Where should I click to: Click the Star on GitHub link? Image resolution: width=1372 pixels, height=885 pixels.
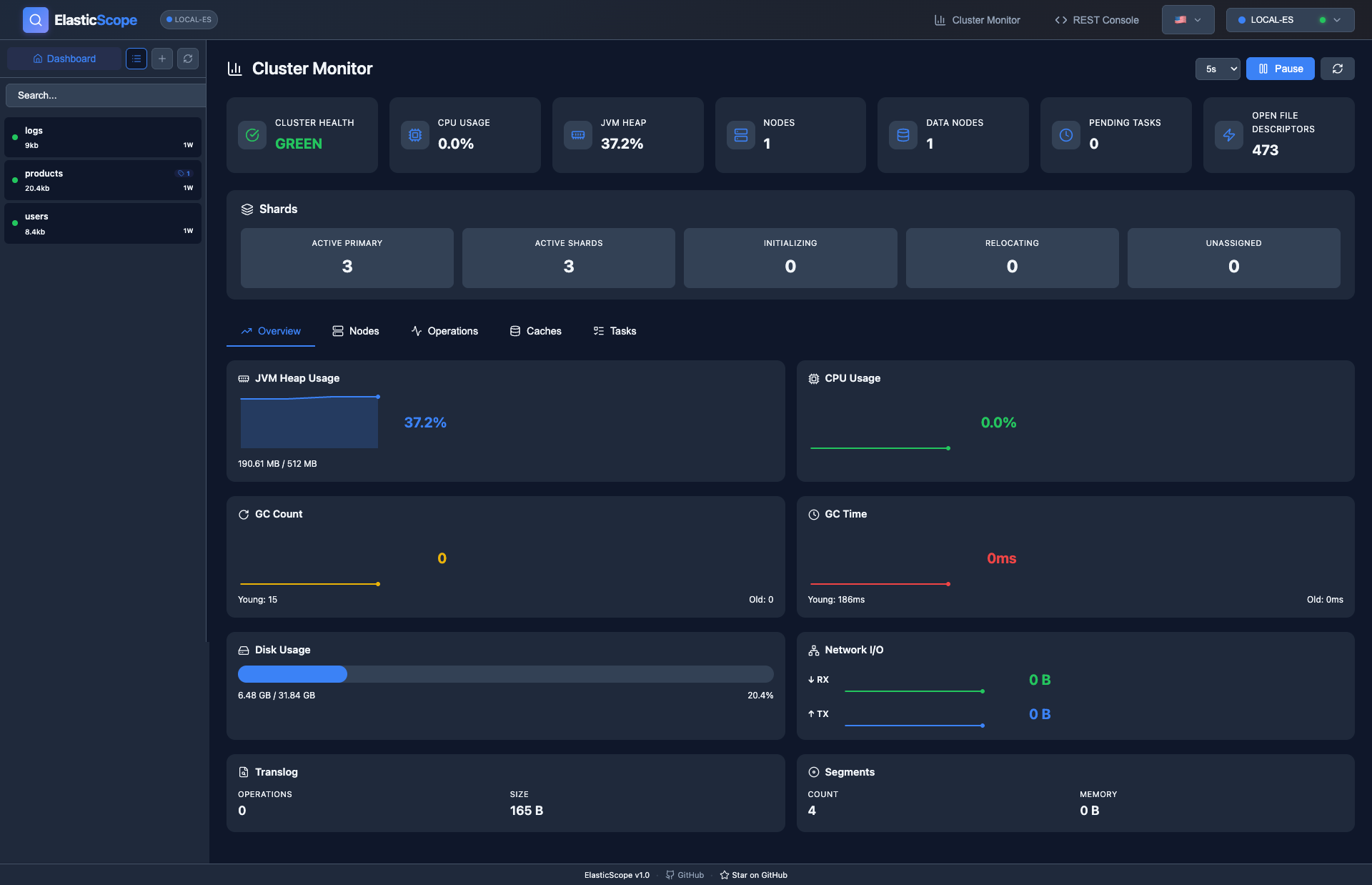click(752, 874)
